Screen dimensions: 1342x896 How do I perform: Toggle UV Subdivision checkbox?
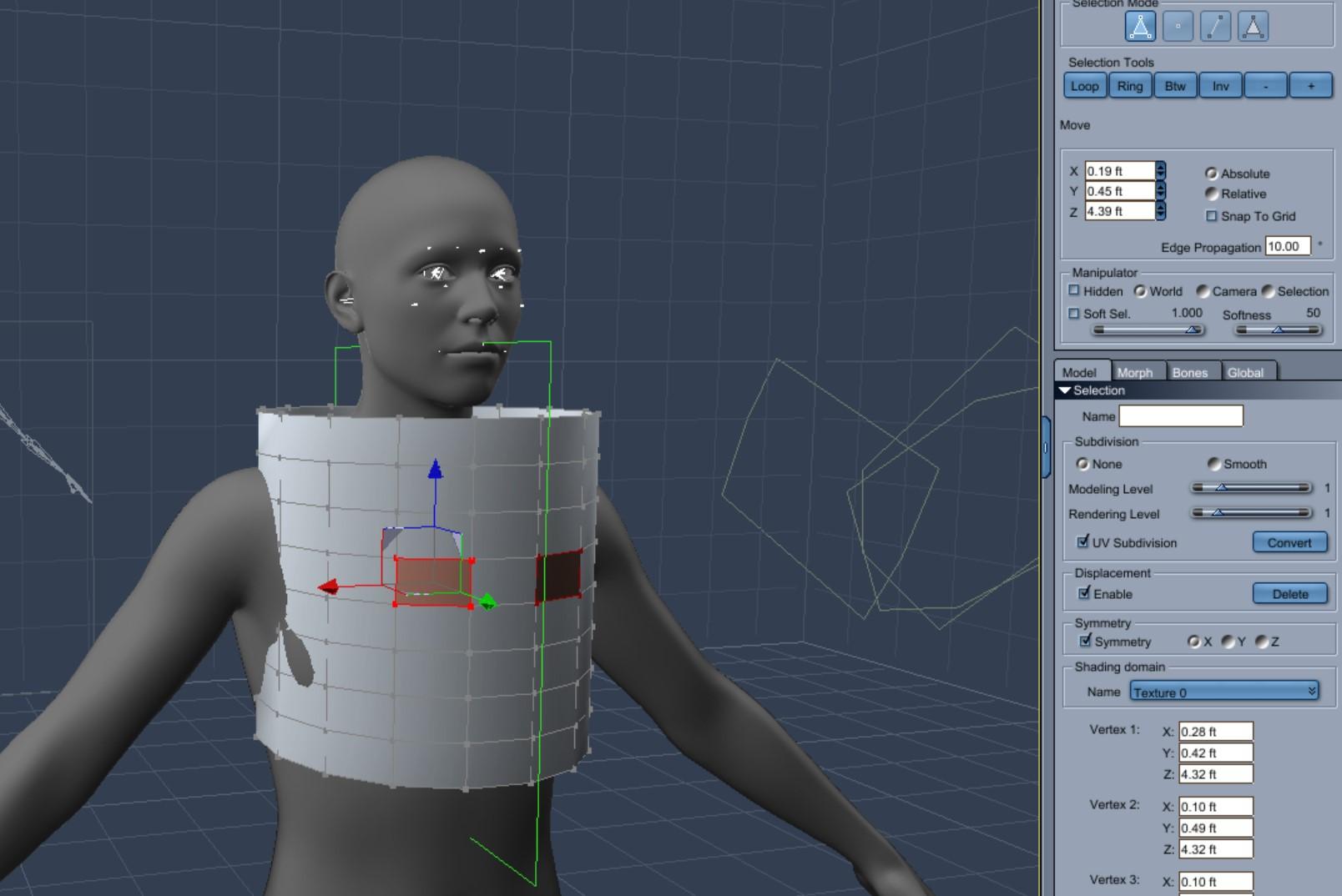coord(1083,541)
